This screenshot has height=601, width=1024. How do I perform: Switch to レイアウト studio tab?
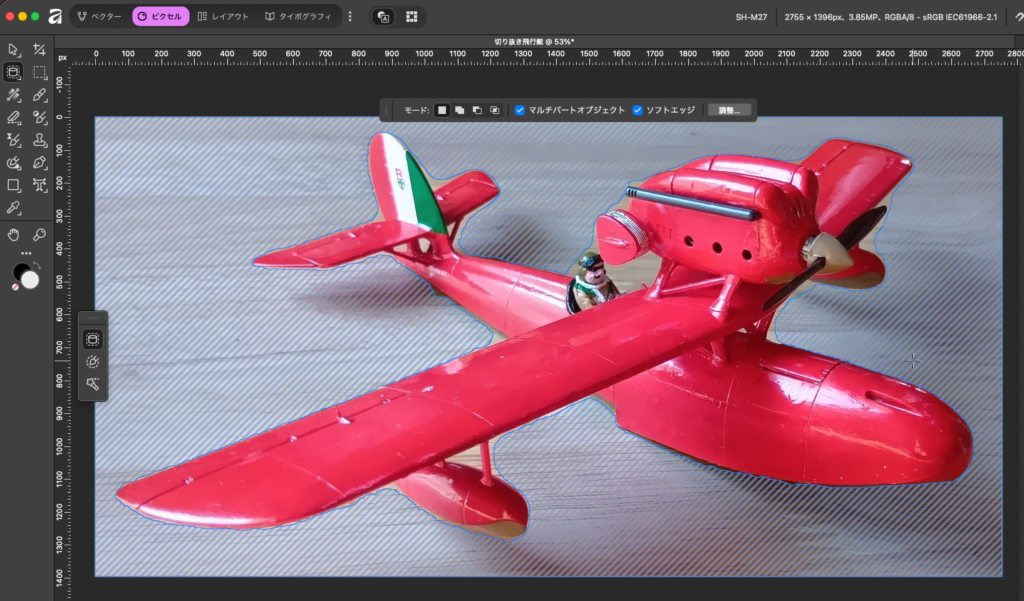(223, 16)
